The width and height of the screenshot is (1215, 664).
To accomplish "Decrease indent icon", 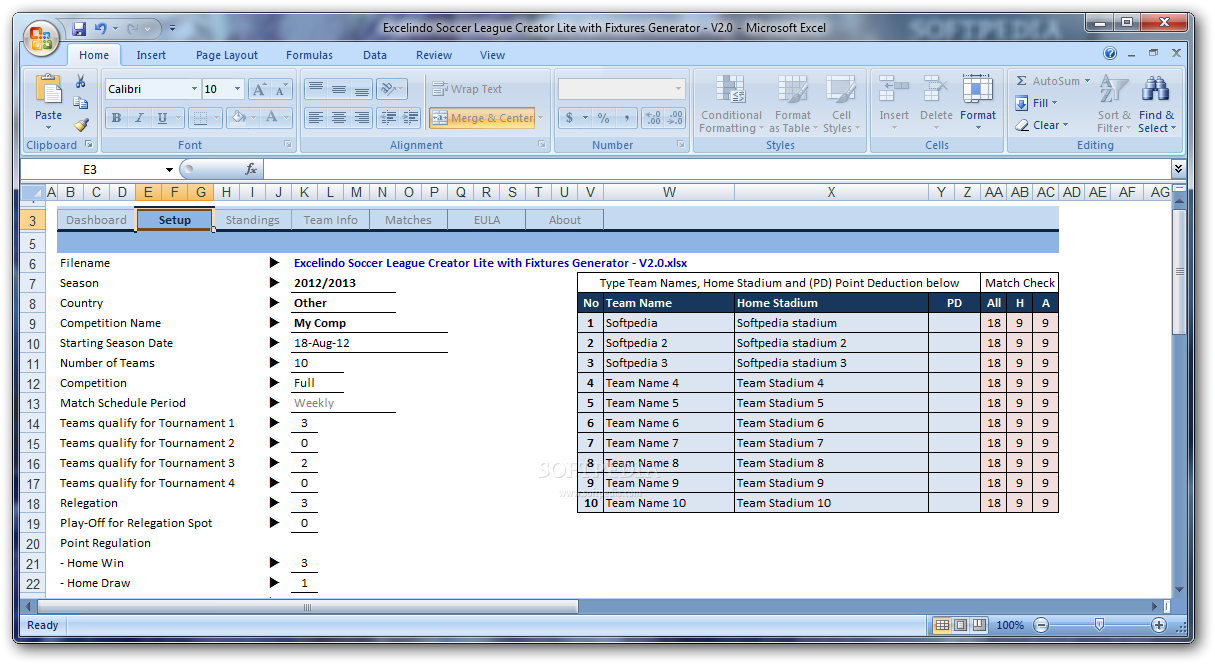I will pyautogui.click(x=388, y=118).
